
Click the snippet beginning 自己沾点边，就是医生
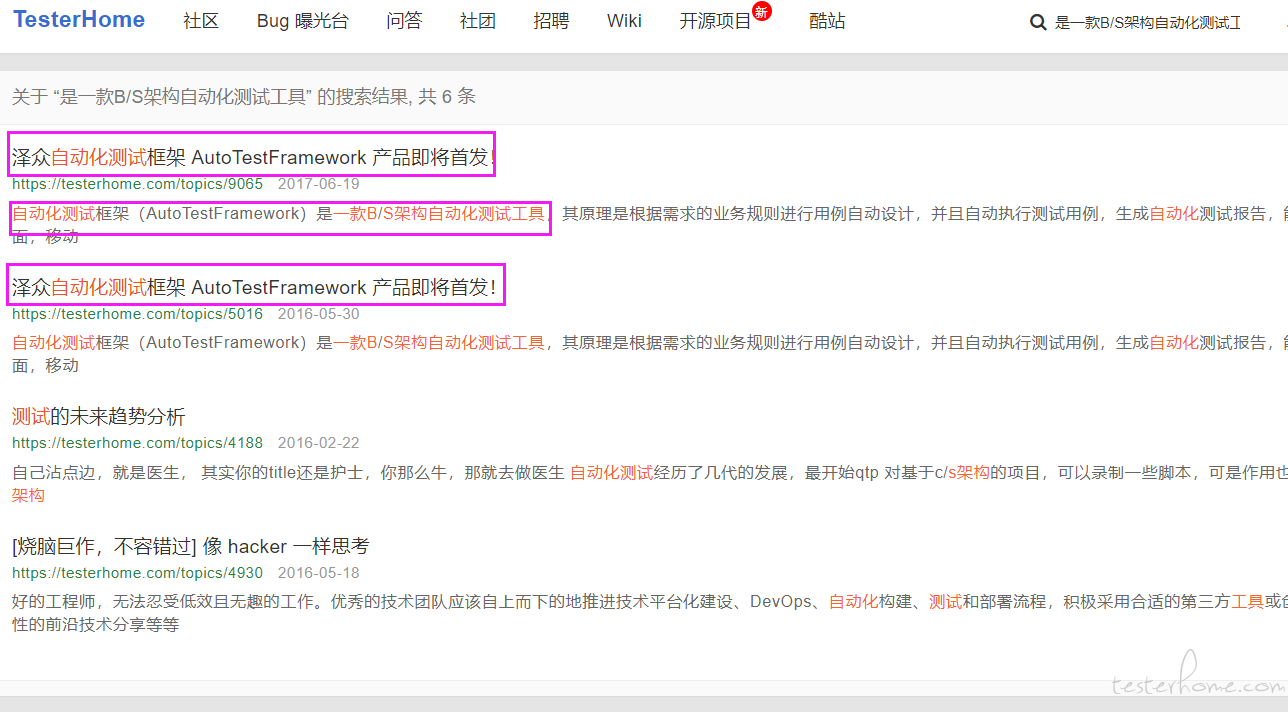pyautogui.click(x=650, y=484)
